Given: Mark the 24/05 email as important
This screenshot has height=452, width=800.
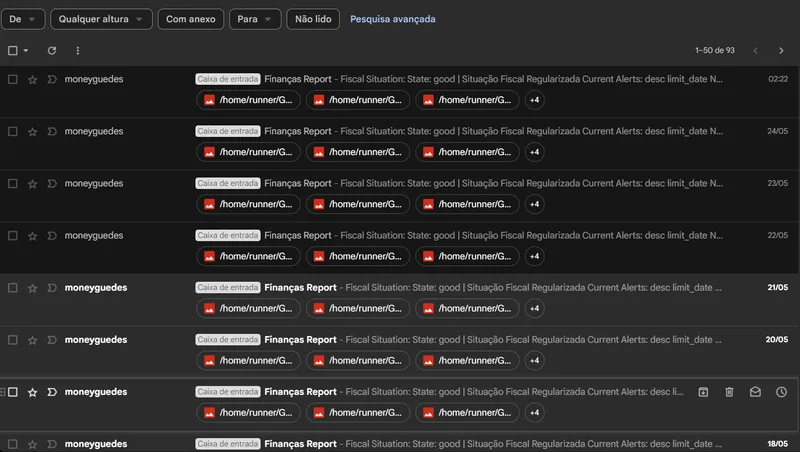Looking at the screenshot, I should [52, 132].
